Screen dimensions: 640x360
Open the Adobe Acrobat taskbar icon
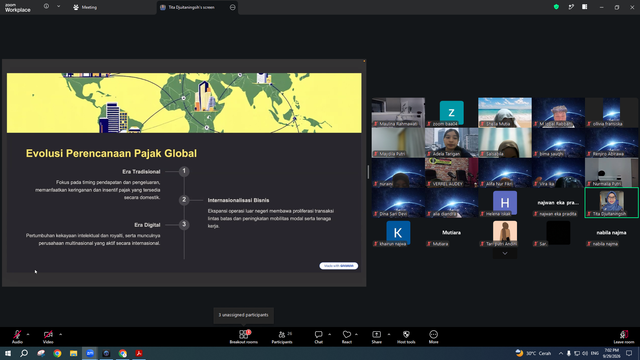coord(139,353)
